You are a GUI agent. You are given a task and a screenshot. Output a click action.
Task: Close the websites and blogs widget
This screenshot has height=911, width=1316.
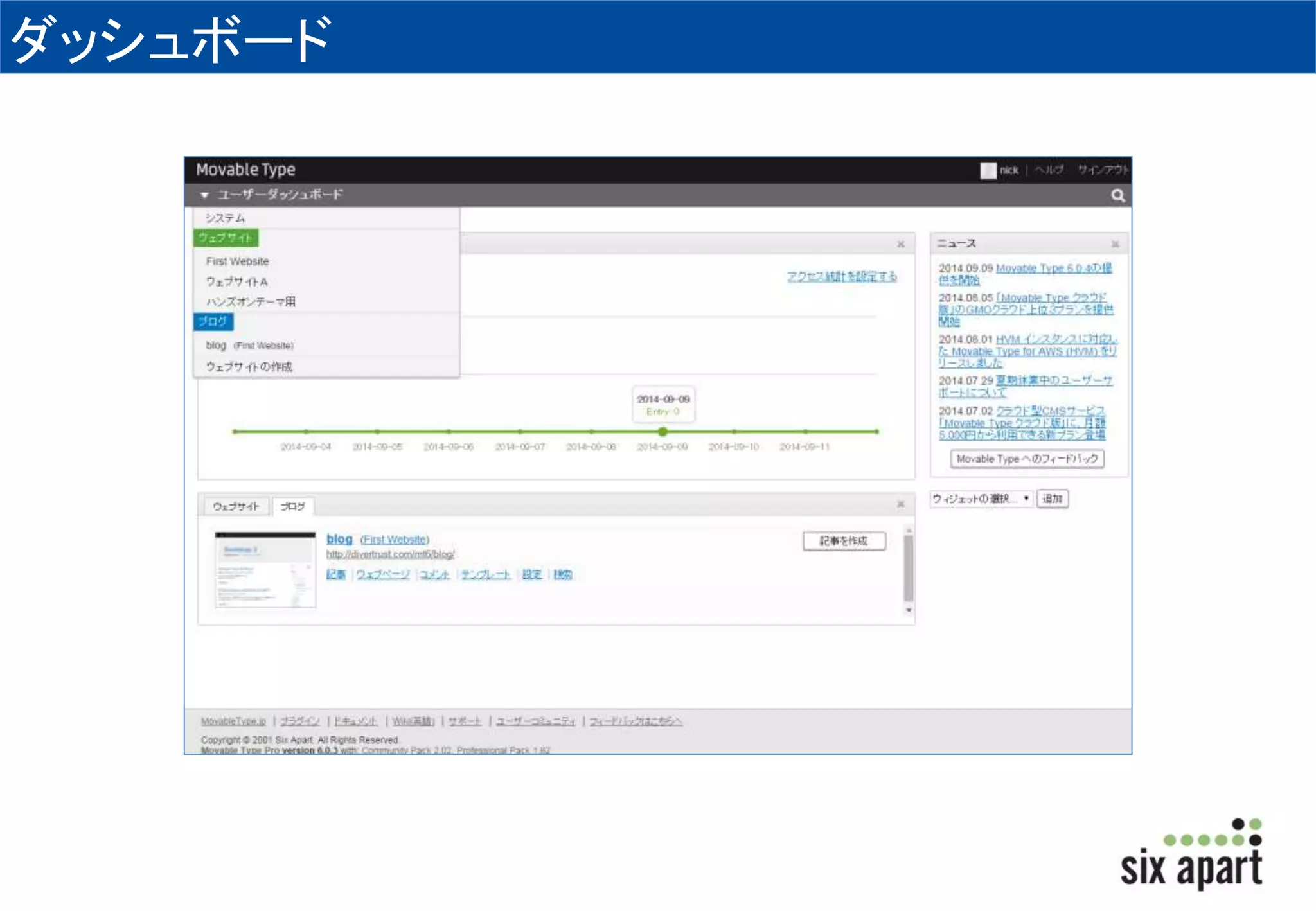(900, 504)
